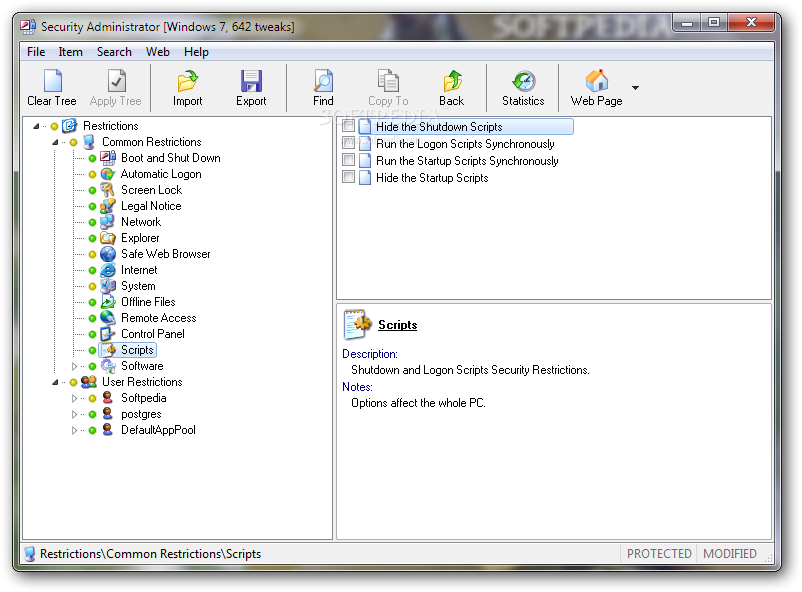Select the Automatic Logon tree icon

(108, 174)
